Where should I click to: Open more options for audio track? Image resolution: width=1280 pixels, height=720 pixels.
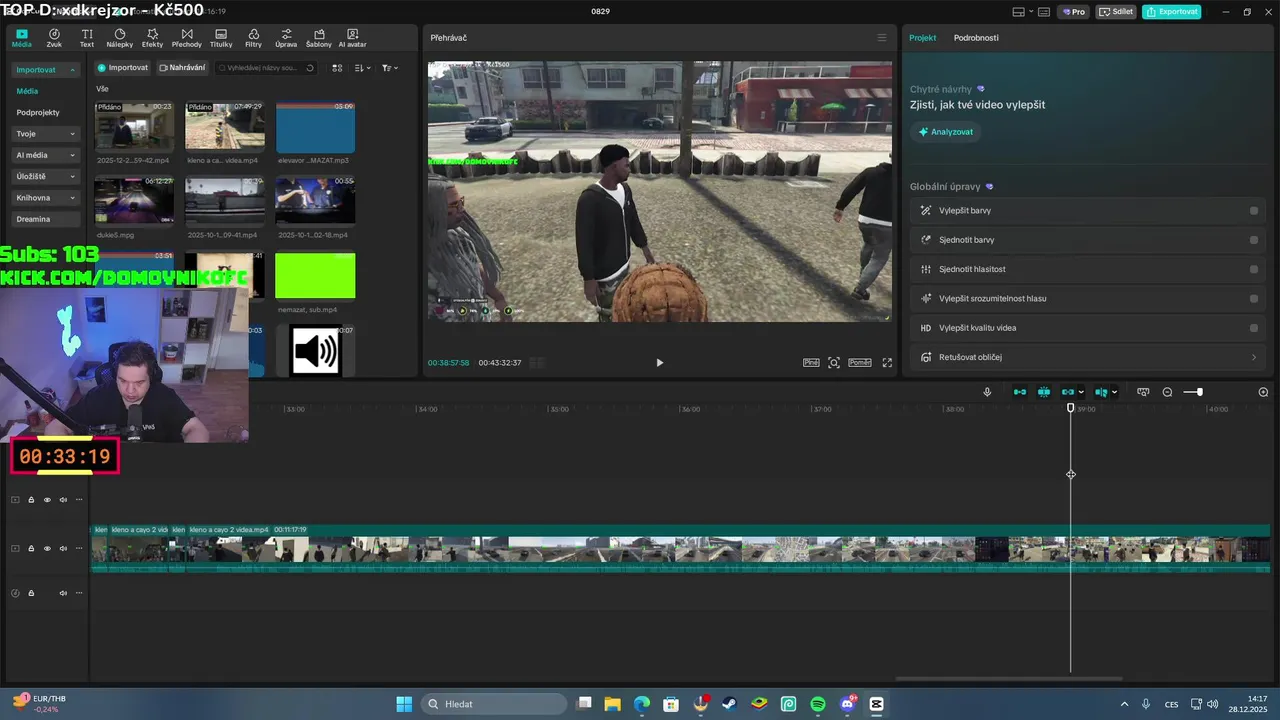click(79, 593)
